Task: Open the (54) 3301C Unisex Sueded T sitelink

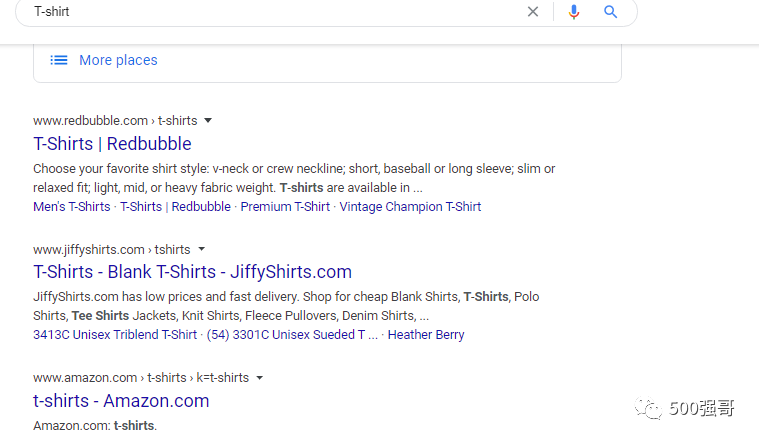Action: pyautogui.click(x=292, y=335)
